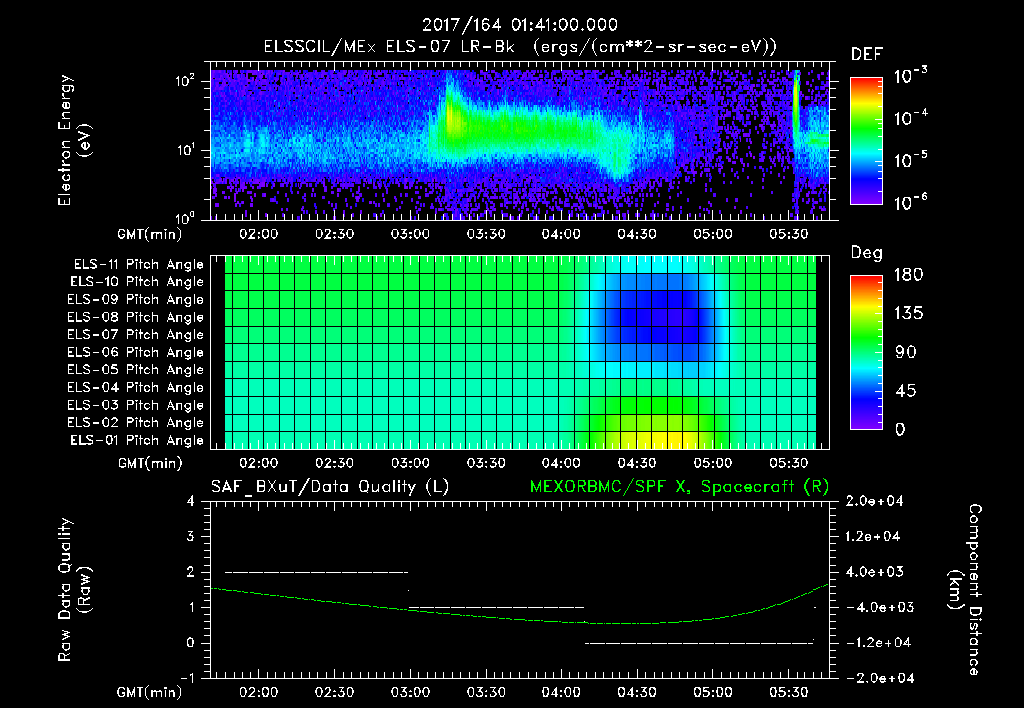1024x708 pixels.
Task: Click the green MEXORBMC/SPF X, Spacecraft (R) heading
Action: point(679,487)
